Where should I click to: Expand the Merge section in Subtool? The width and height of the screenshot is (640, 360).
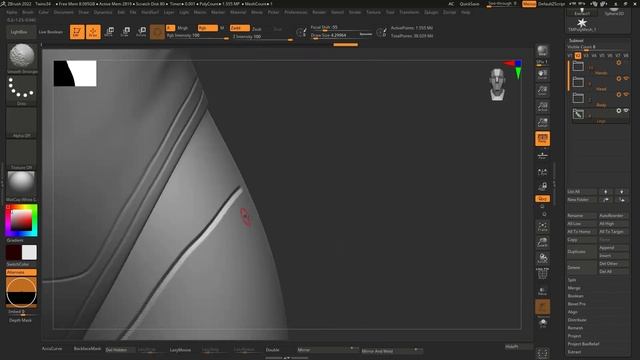(573, 288)
